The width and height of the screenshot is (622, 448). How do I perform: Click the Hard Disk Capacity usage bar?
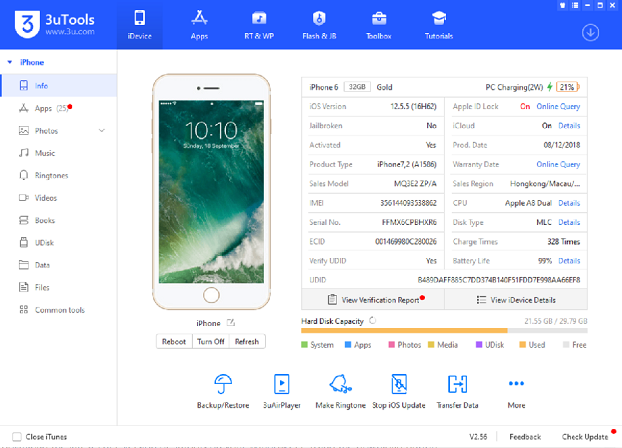pyautogui.click(x=444, y=331)
